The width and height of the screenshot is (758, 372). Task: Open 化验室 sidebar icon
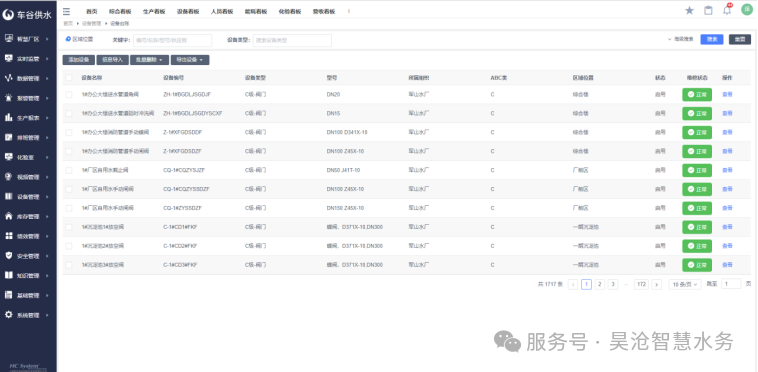click(8, 157)
